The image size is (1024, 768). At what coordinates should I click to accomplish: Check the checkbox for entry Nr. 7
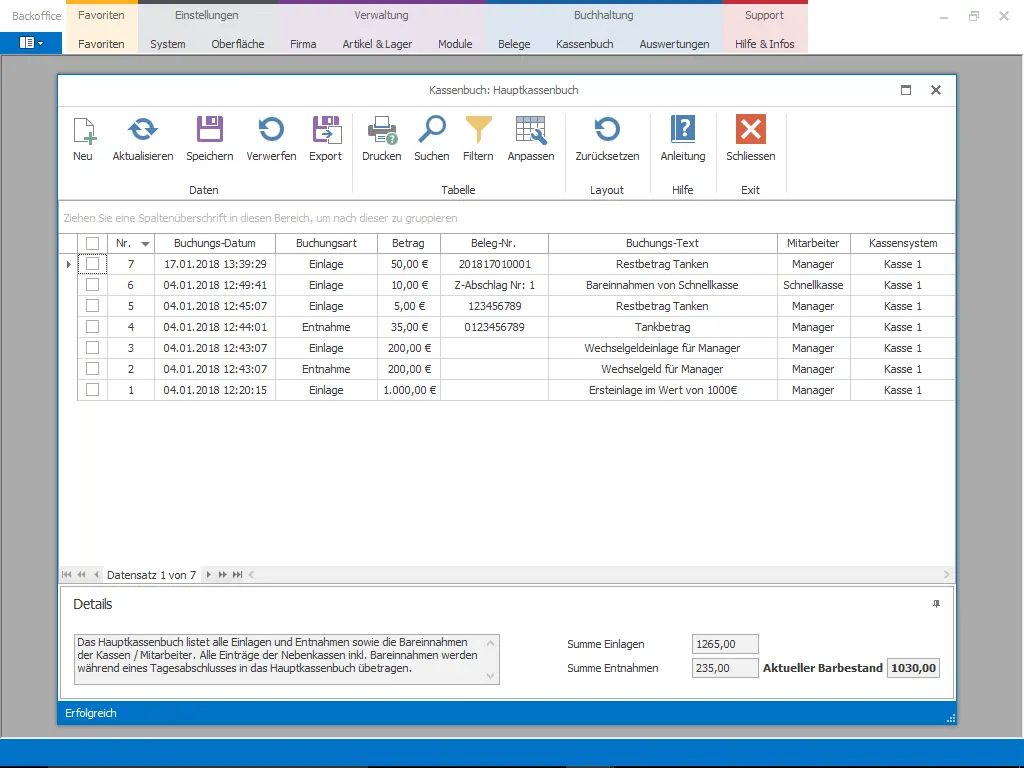point(92,264)
